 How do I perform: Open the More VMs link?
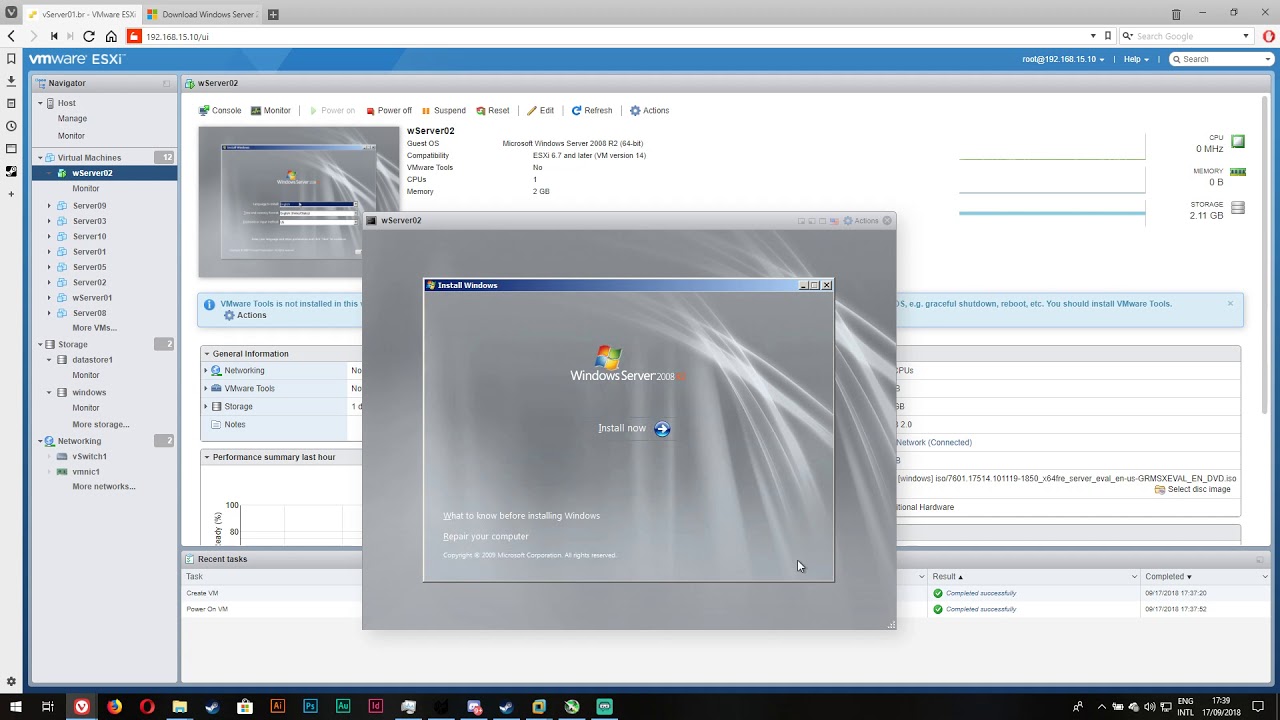tap(94, 328)
